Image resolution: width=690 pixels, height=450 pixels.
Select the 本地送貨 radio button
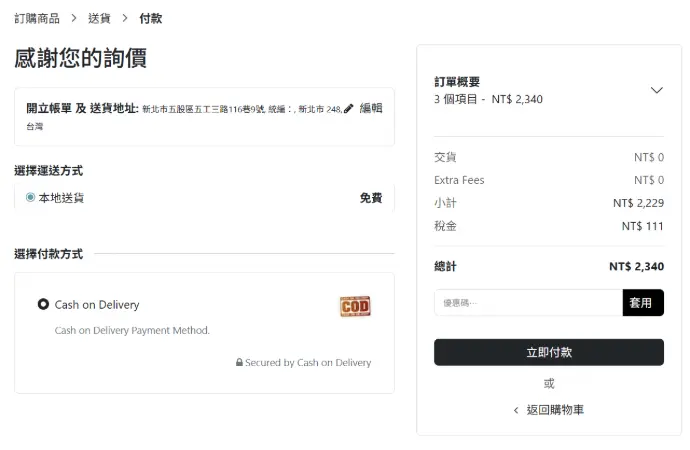coord(30,198)
